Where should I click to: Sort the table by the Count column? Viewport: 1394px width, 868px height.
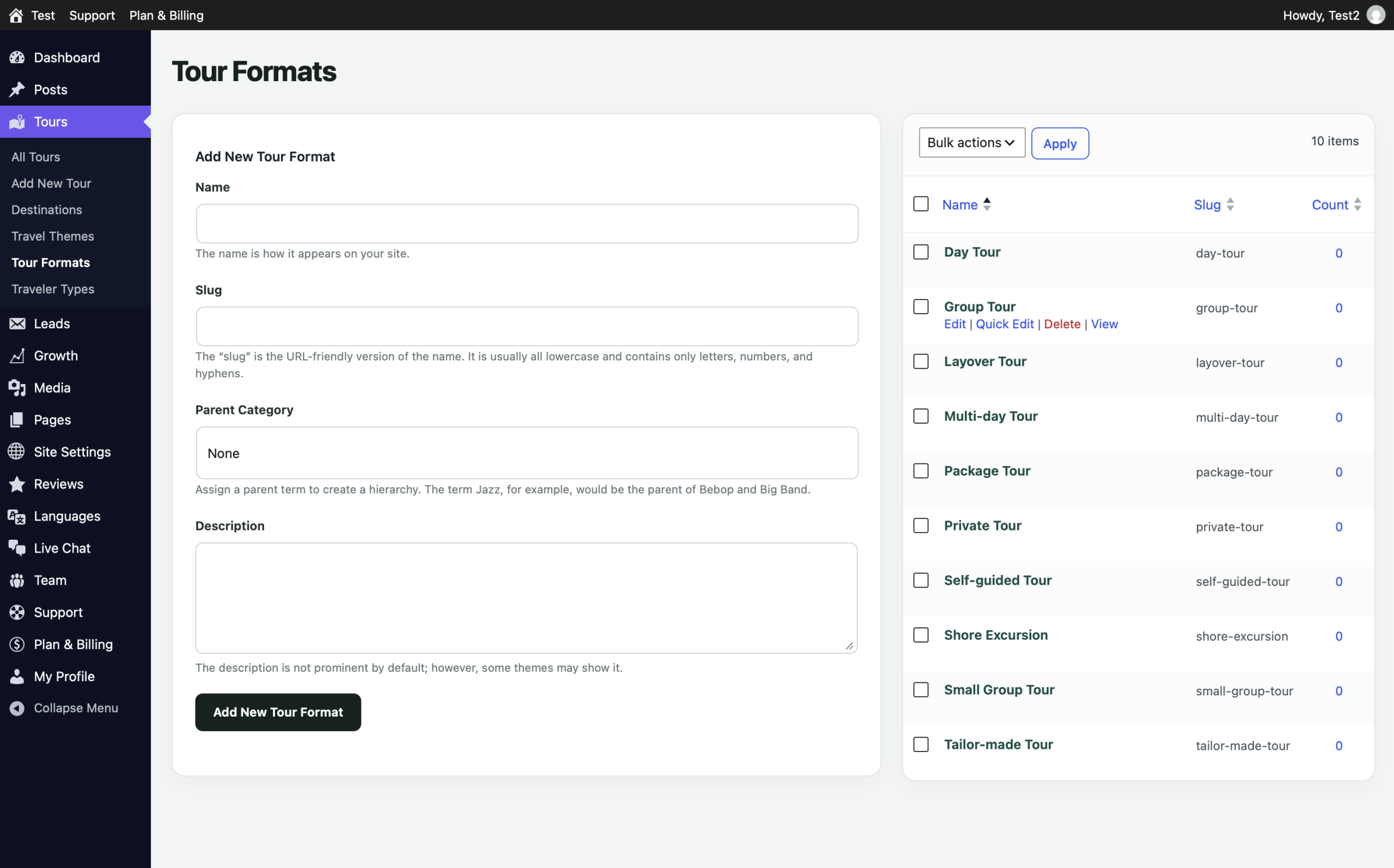(1336, 204)
